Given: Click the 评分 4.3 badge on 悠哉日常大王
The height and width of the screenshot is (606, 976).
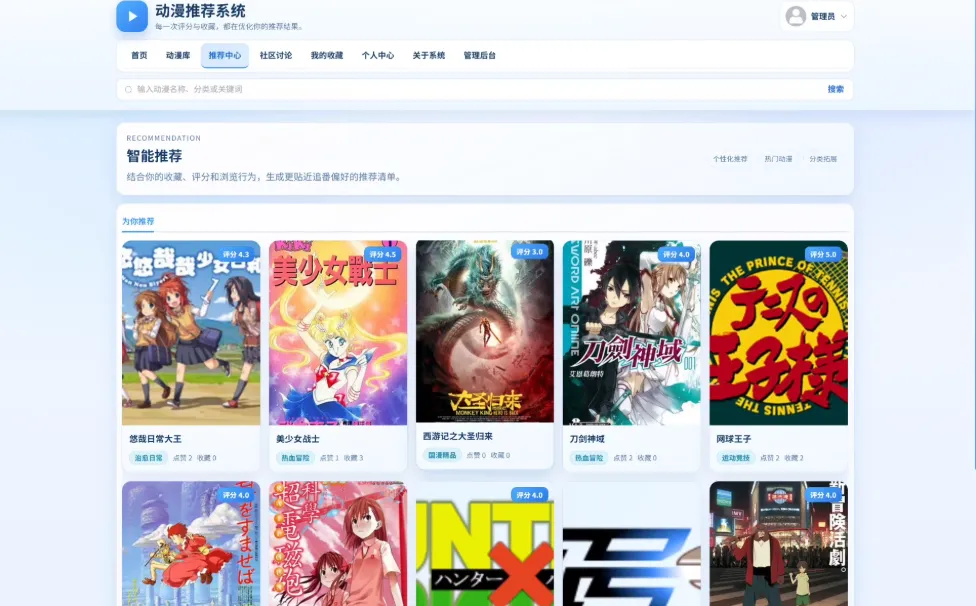Looking at the screenshot, I should (236, 254).
